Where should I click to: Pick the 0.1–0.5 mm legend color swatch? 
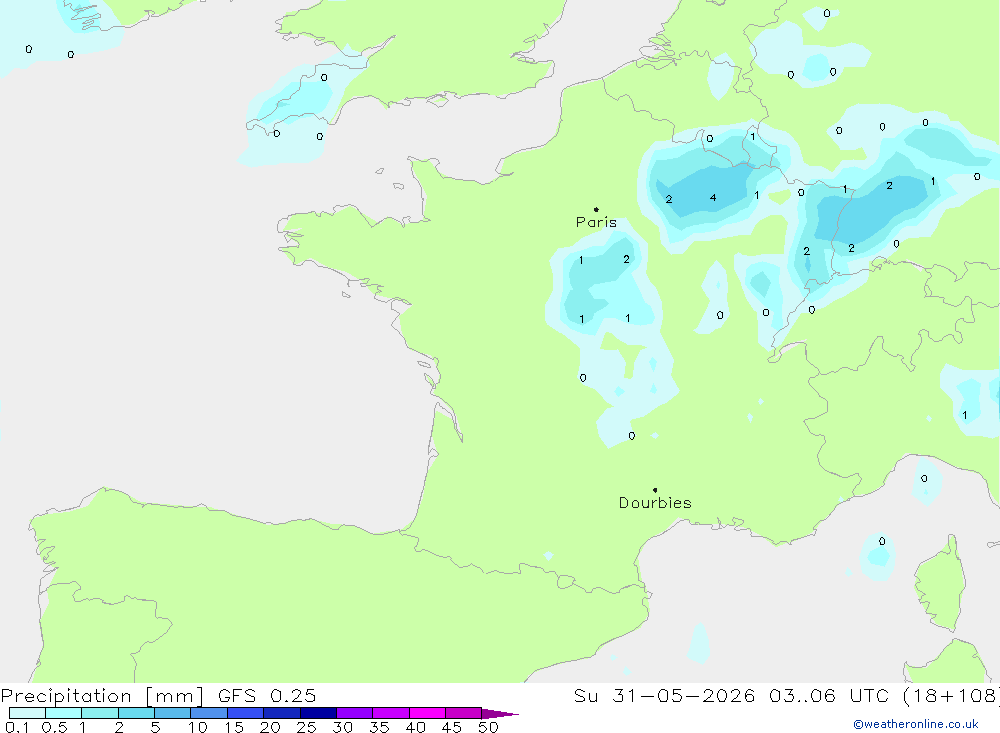tap(27, 713)
